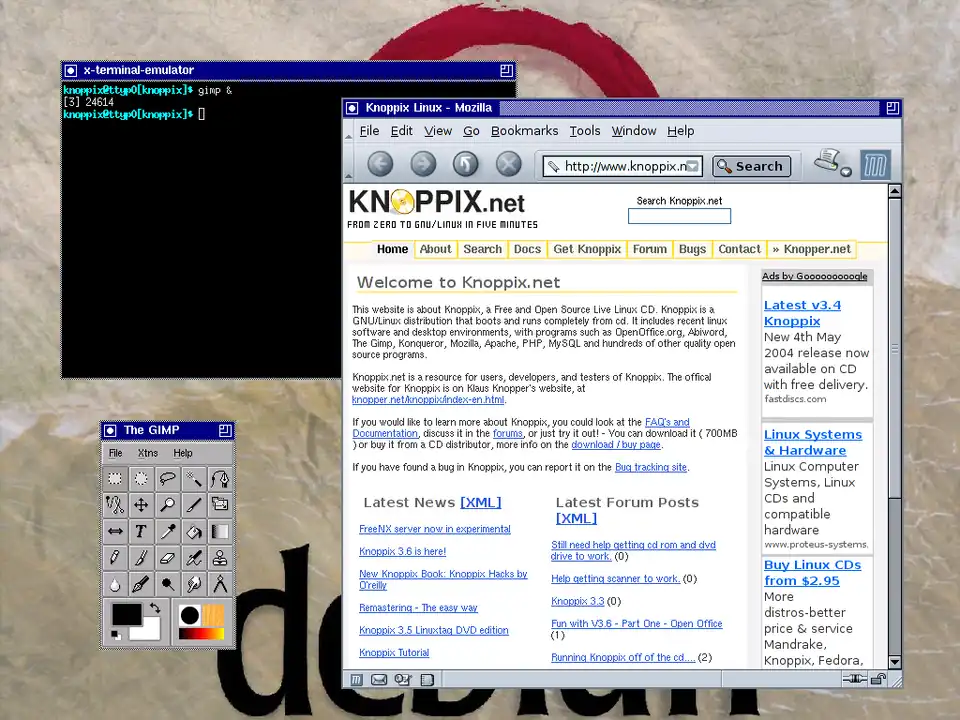This screenshot has height=720, width=960.
Task: Go to the Get Knoppix page tab
Action: click(587, 249)
